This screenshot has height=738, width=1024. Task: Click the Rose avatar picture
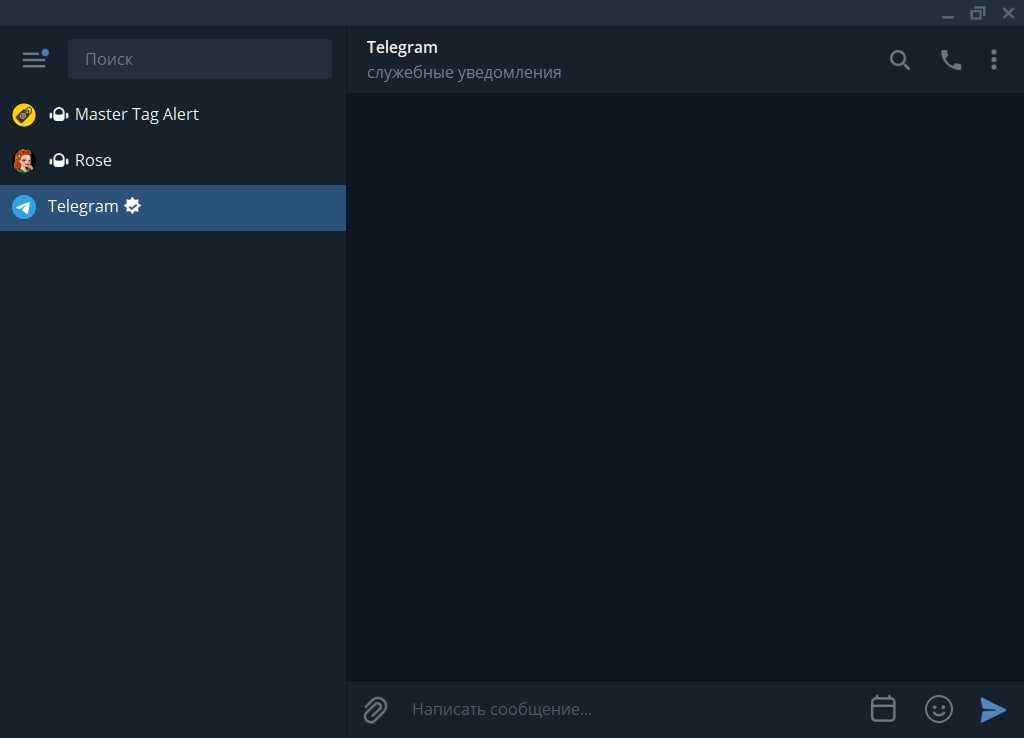(24, 161)
